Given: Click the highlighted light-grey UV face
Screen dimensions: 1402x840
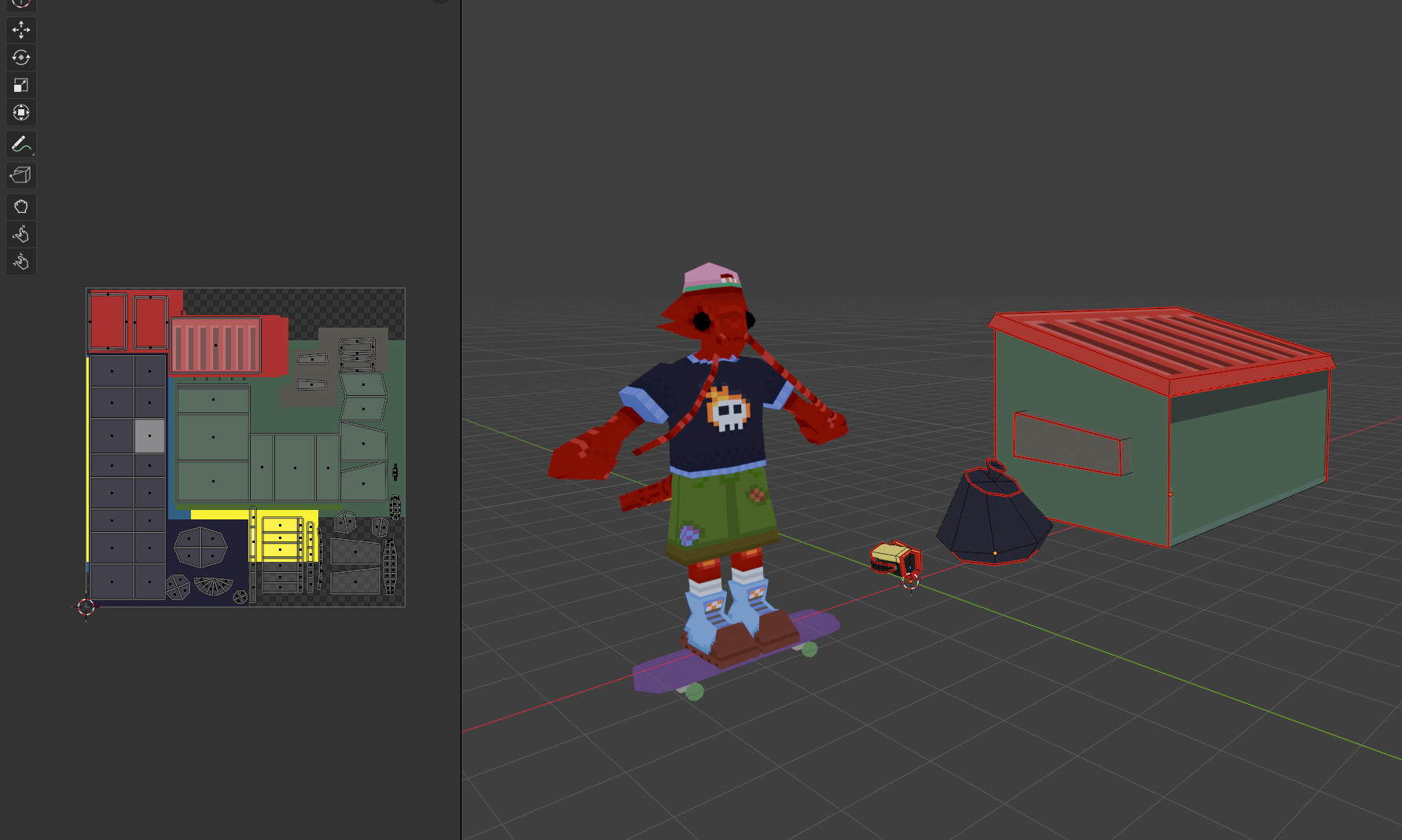Looking at the screenshot, I should coord(149,436).
